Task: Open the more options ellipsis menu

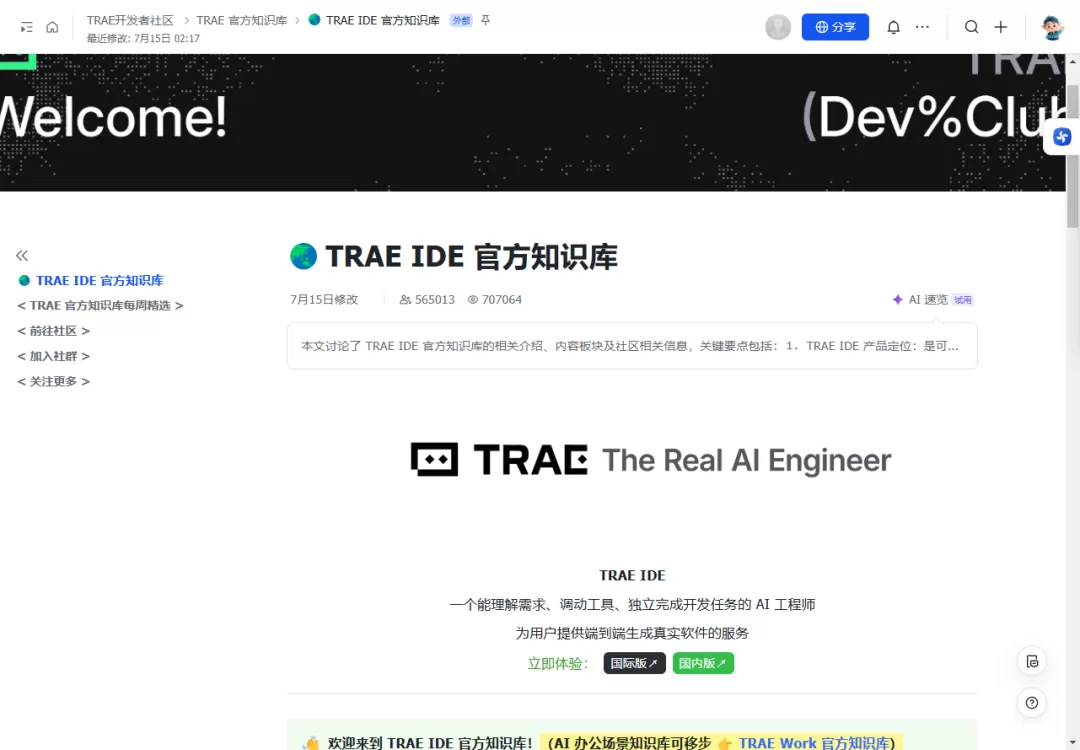Action: 922,27
